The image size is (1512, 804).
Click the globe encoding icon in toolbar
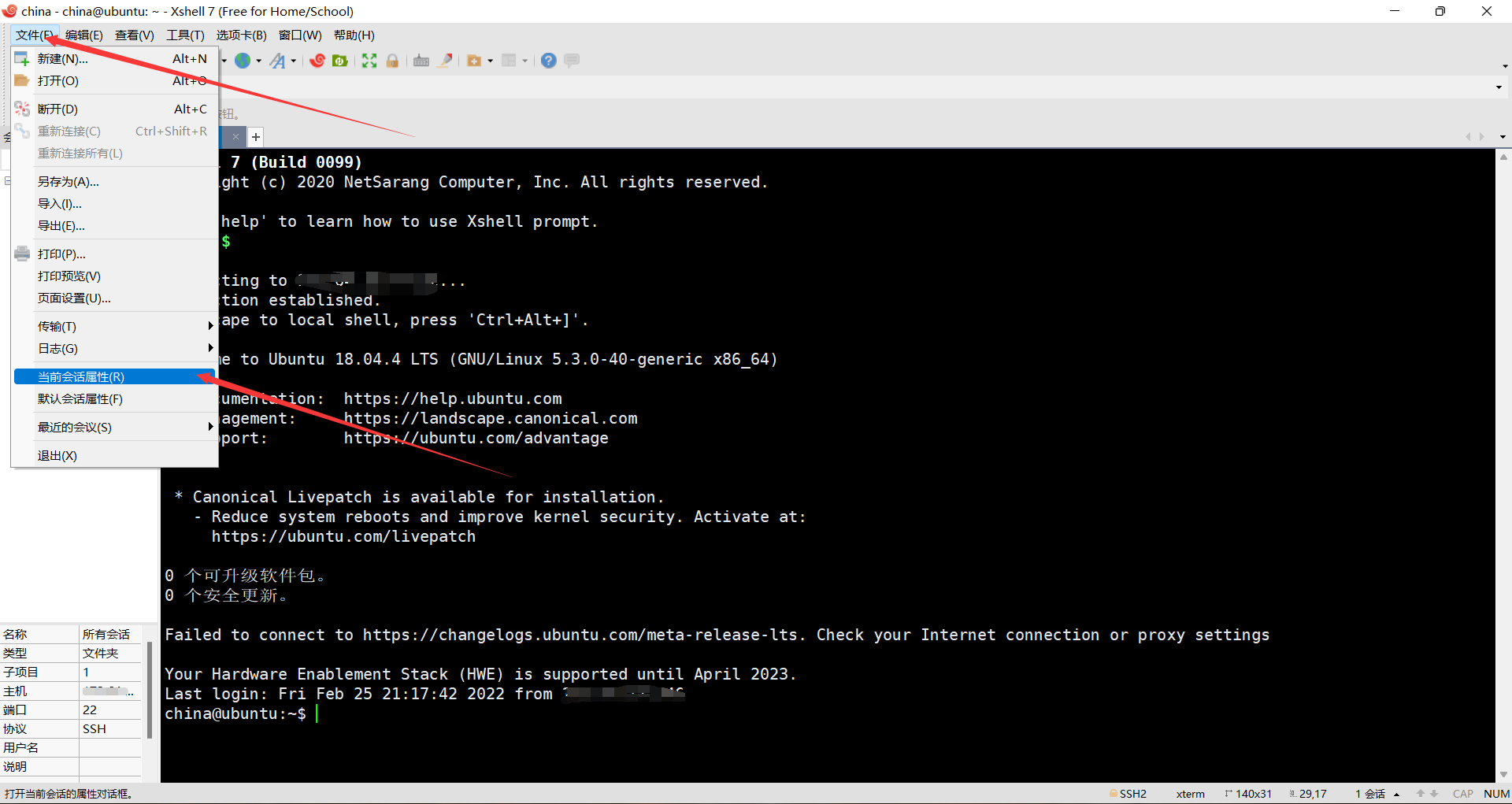[243, 61]
